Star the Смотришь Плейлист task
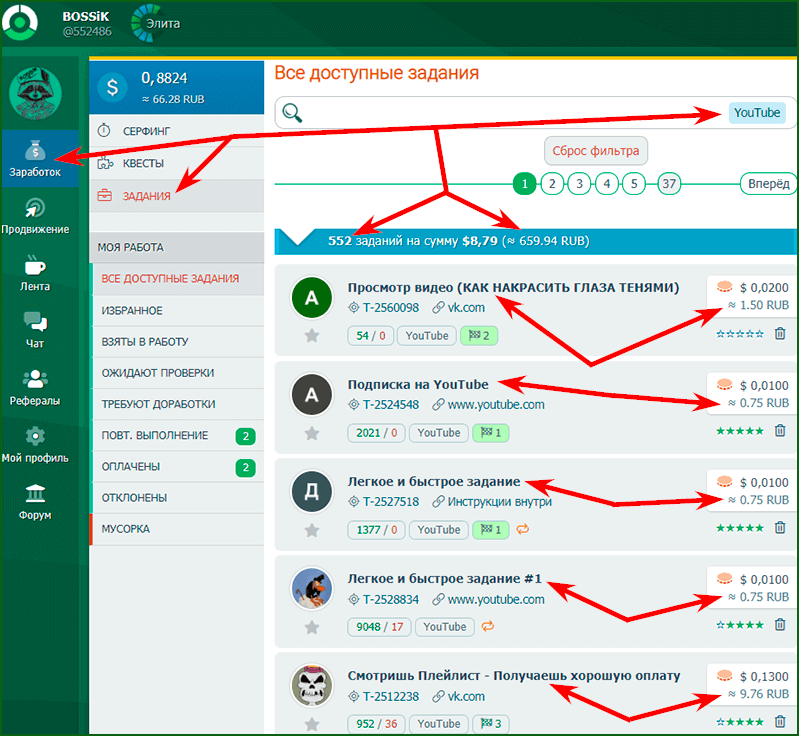The width and height of the screenshot is (799, 736). click(312, 724)
